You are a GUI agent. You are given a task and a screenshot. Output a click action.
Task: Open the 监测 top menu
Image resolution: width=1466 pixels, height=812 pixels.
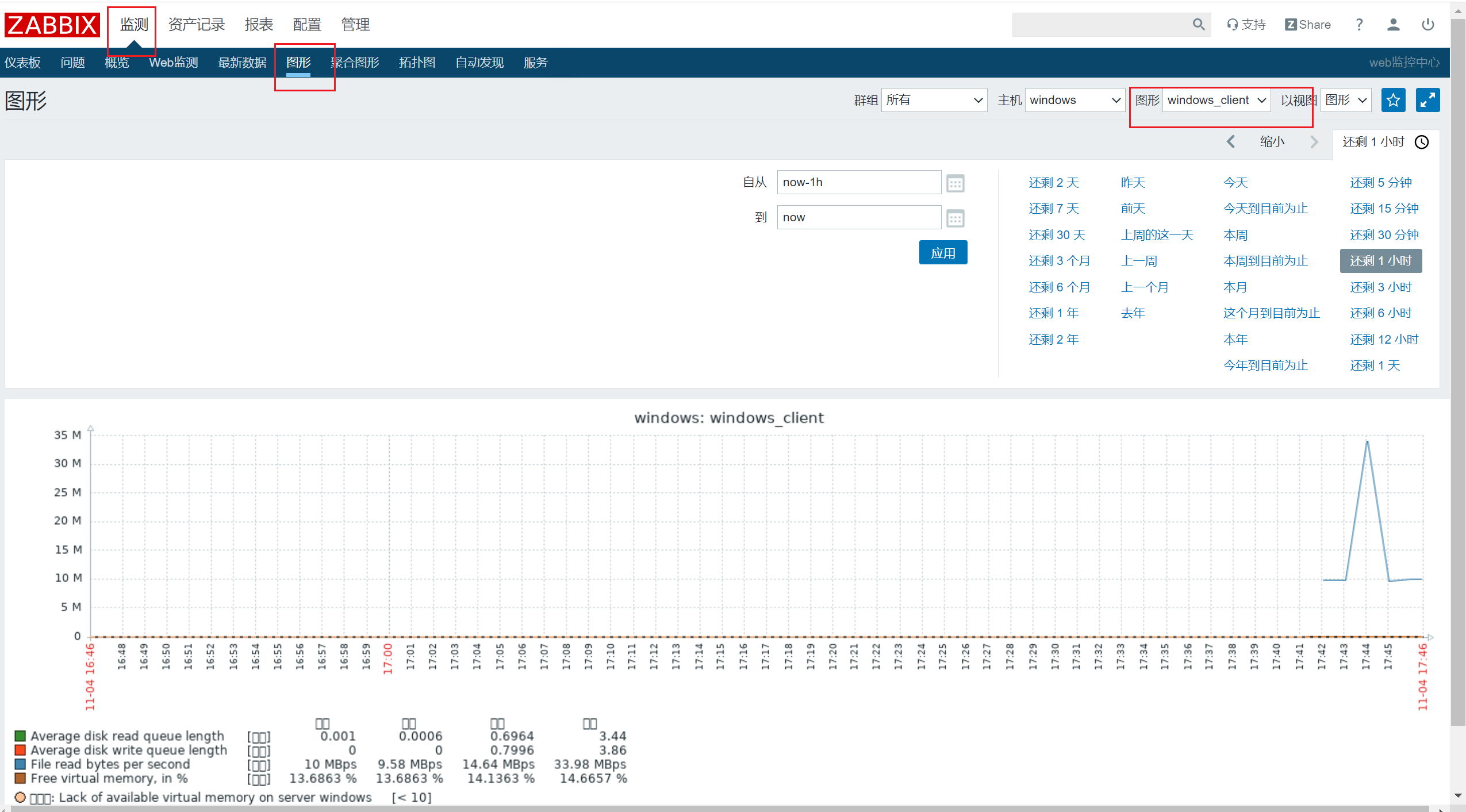tap(134, 25)
